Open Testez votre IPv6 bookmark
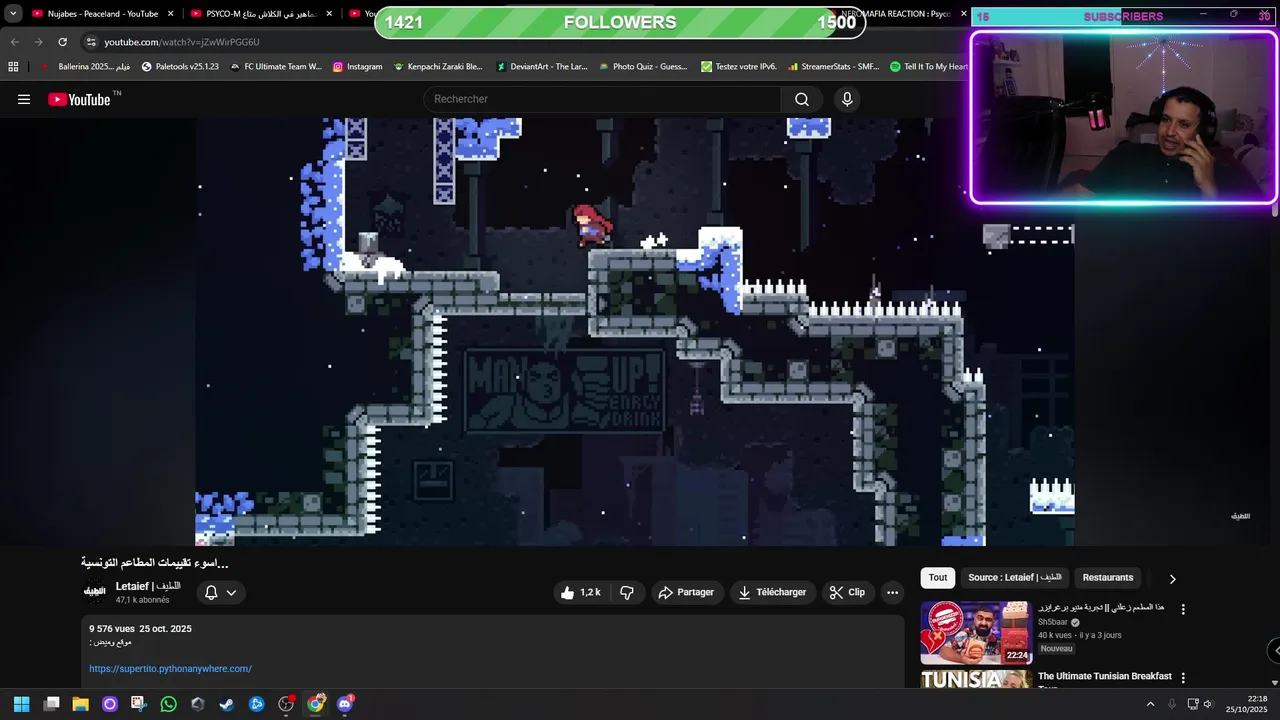 point(739,67)
